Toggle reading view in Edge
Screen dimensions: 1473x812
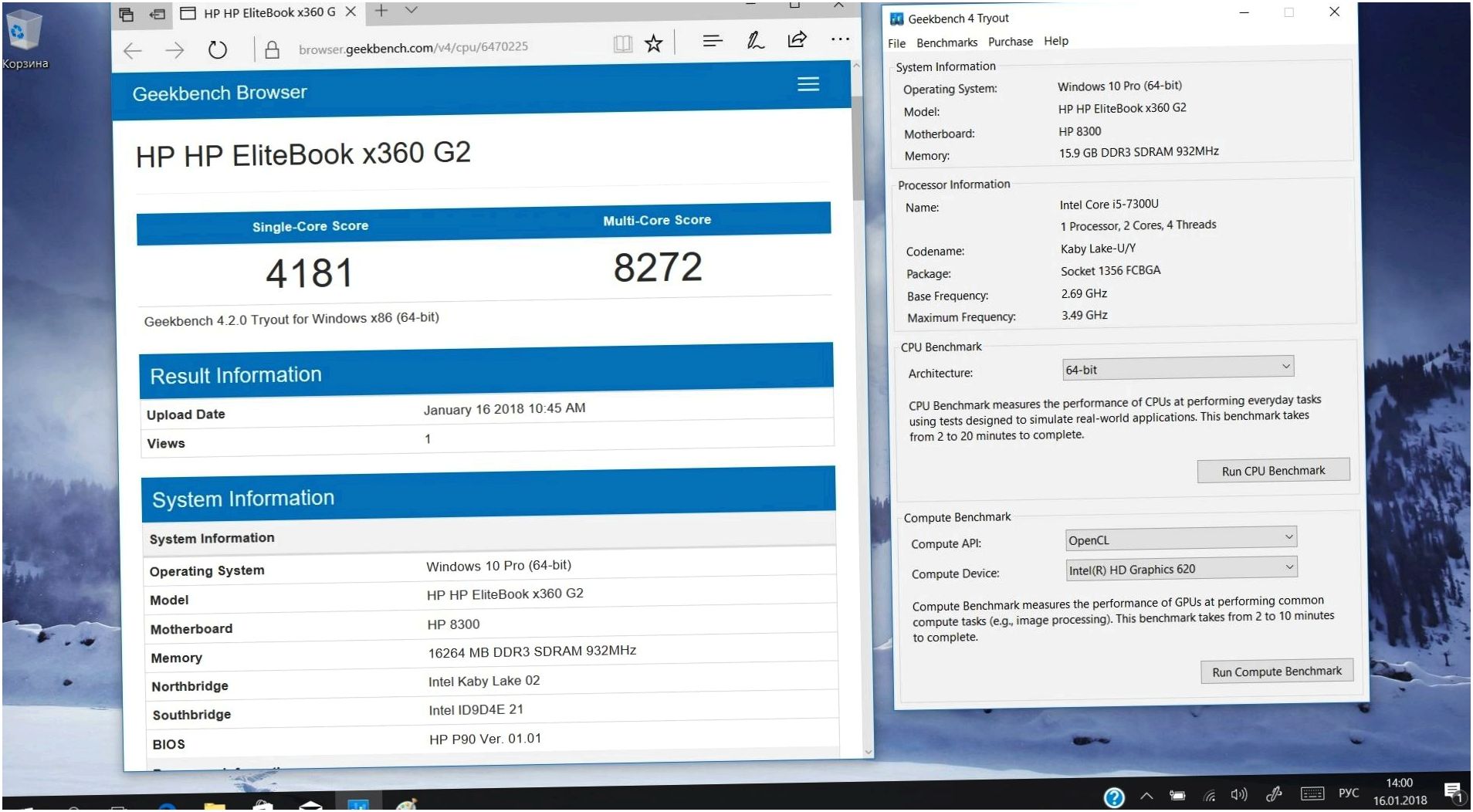623,44
